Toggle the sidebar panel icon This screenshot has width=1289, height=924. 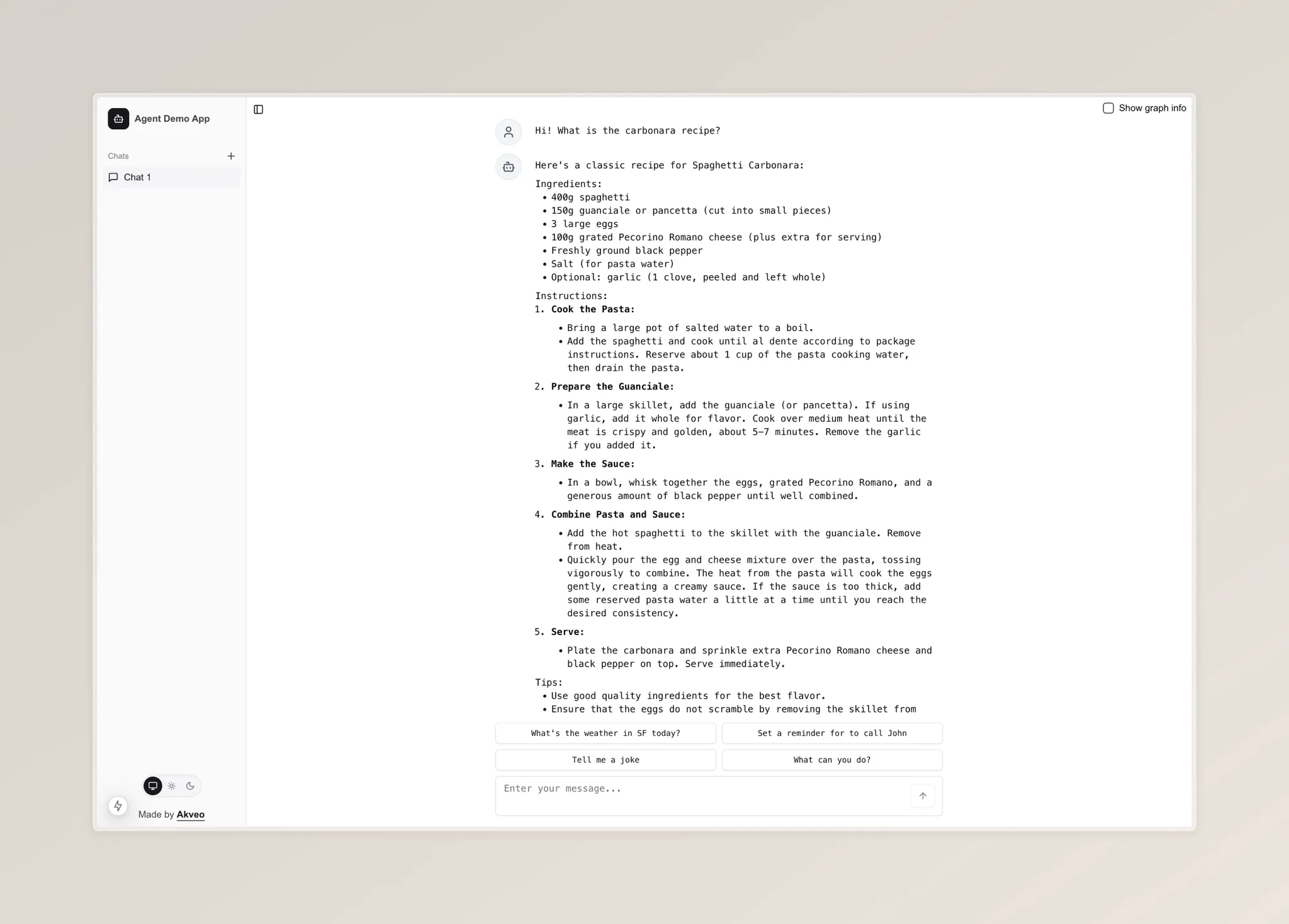click(x=258, y=110)
